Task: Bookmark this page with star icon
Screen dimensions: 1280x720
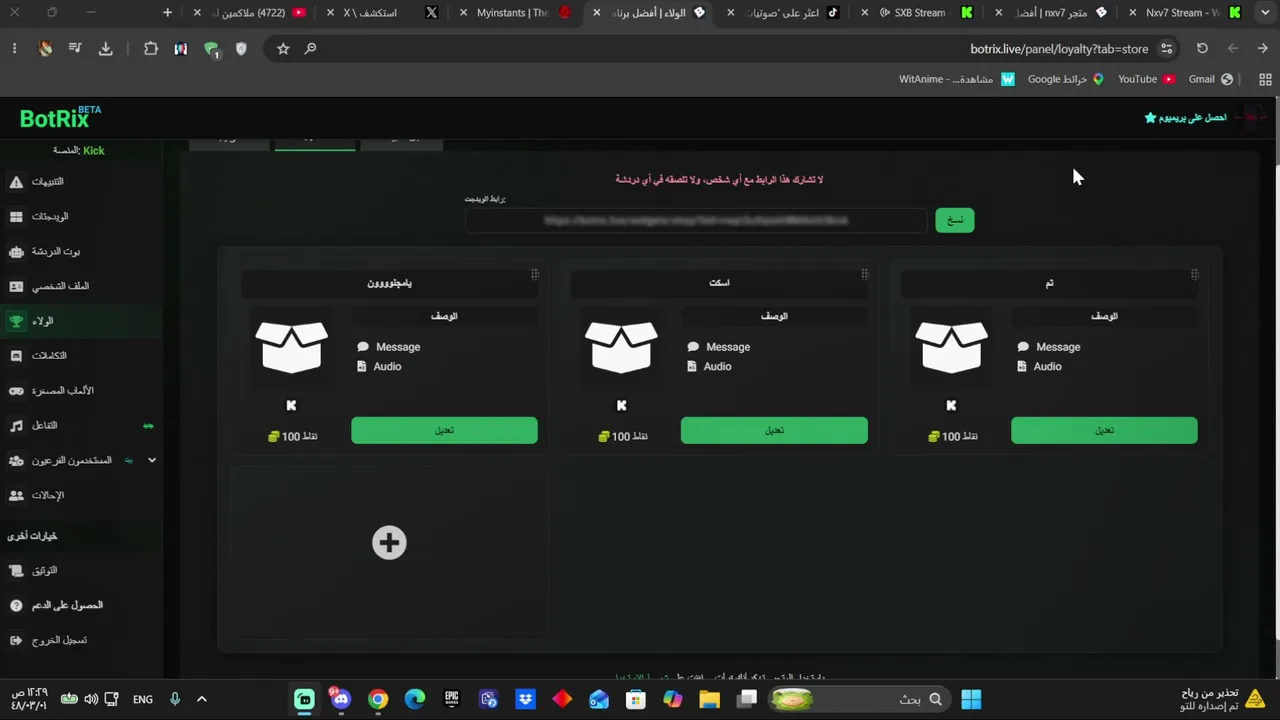Action: (283, 48)
